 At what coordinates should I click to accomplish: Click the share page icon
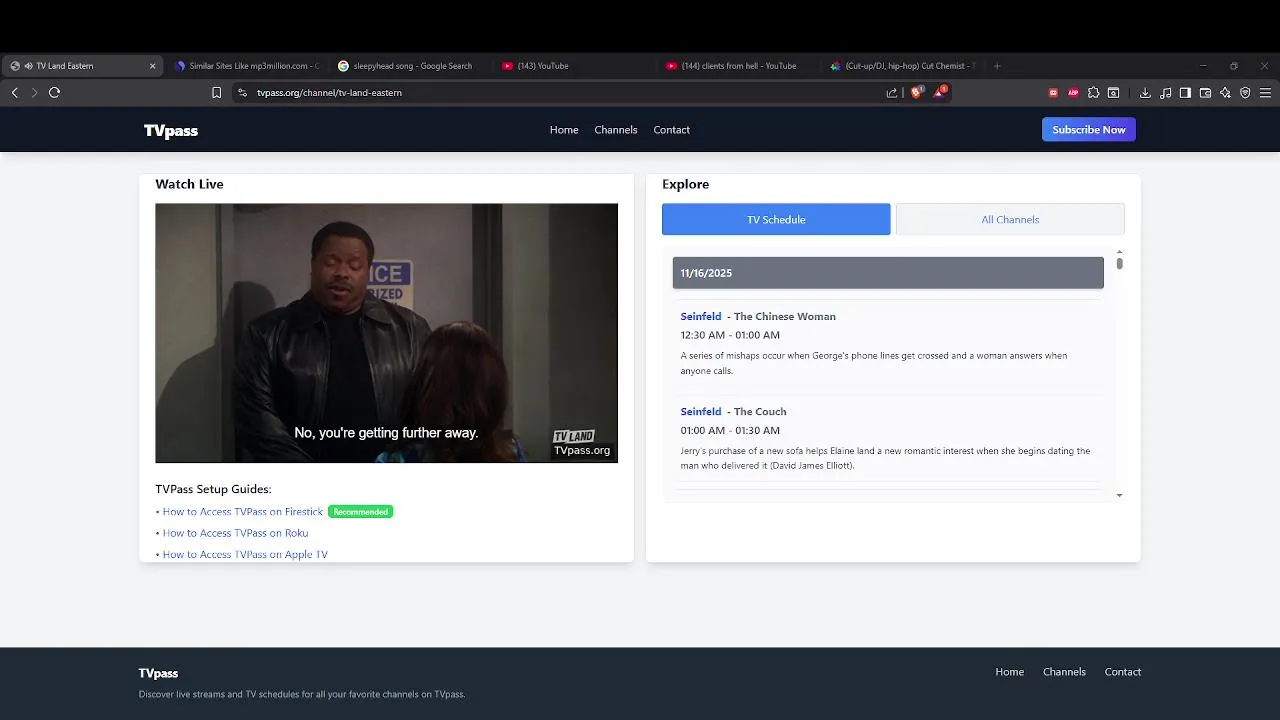click(x=892, y=92)
